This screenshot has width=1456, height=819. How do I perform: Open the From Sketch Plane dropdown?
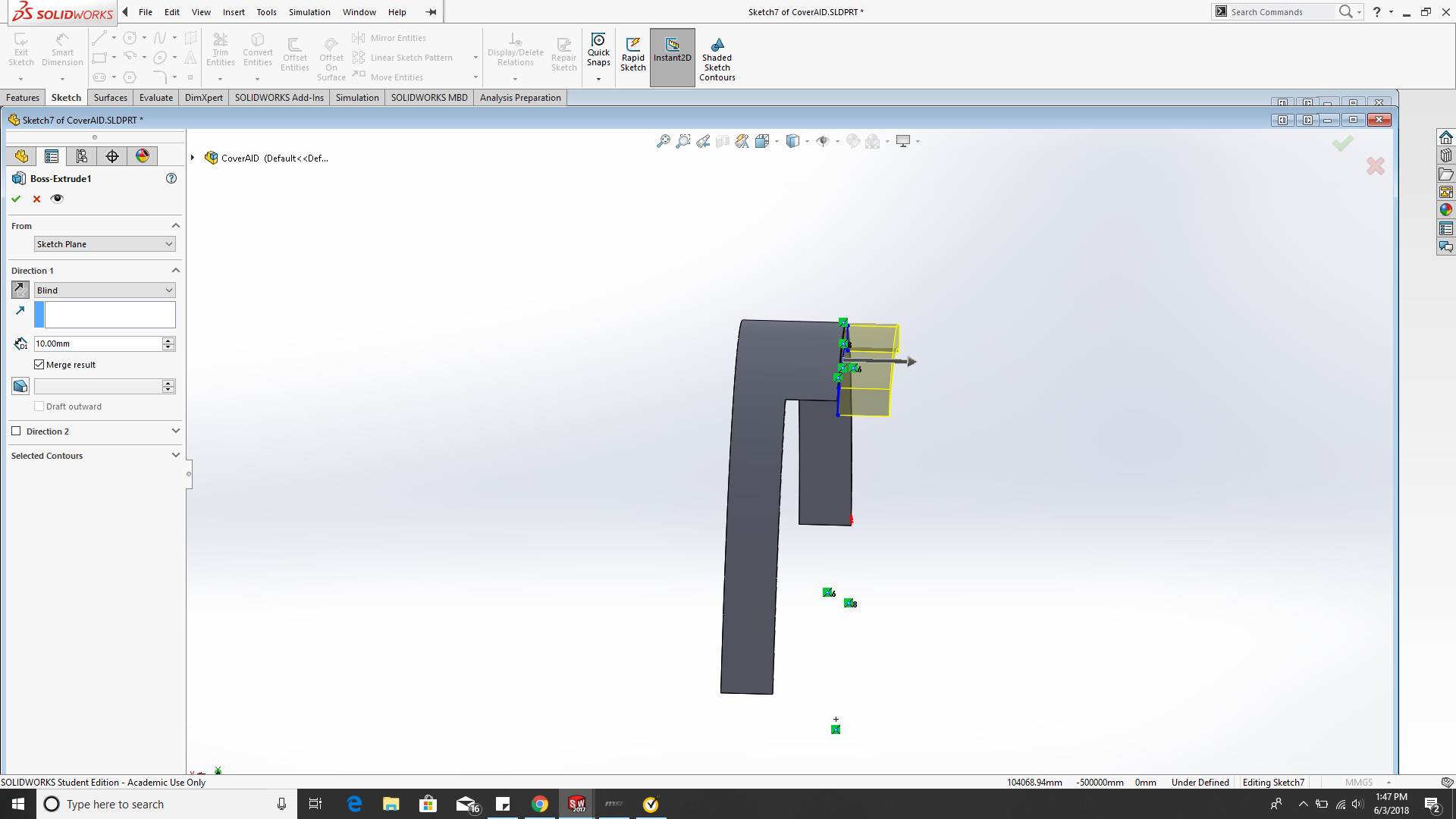point(105,244)
